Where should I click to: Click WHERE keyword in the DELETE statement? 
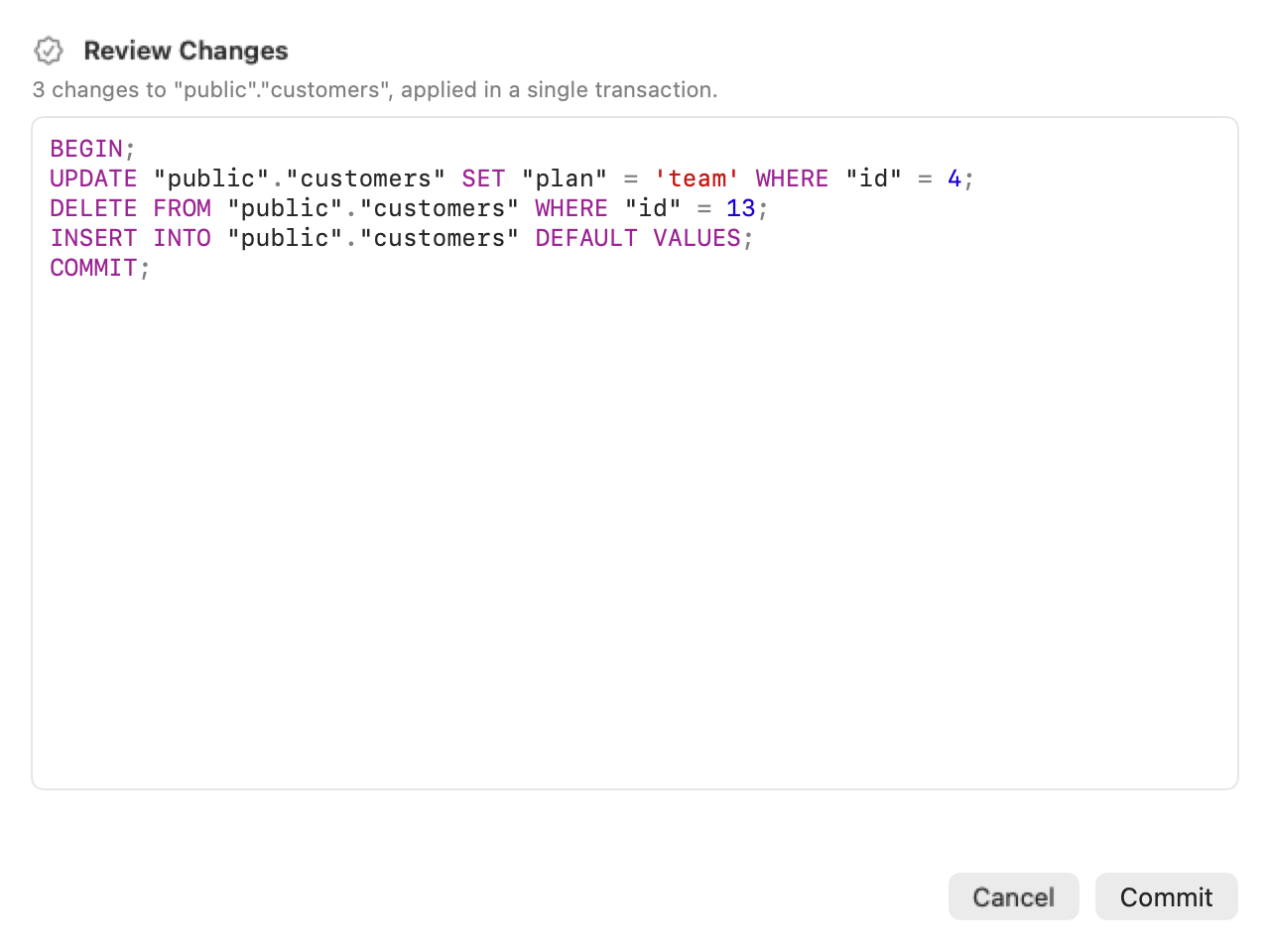click(571, 208)
